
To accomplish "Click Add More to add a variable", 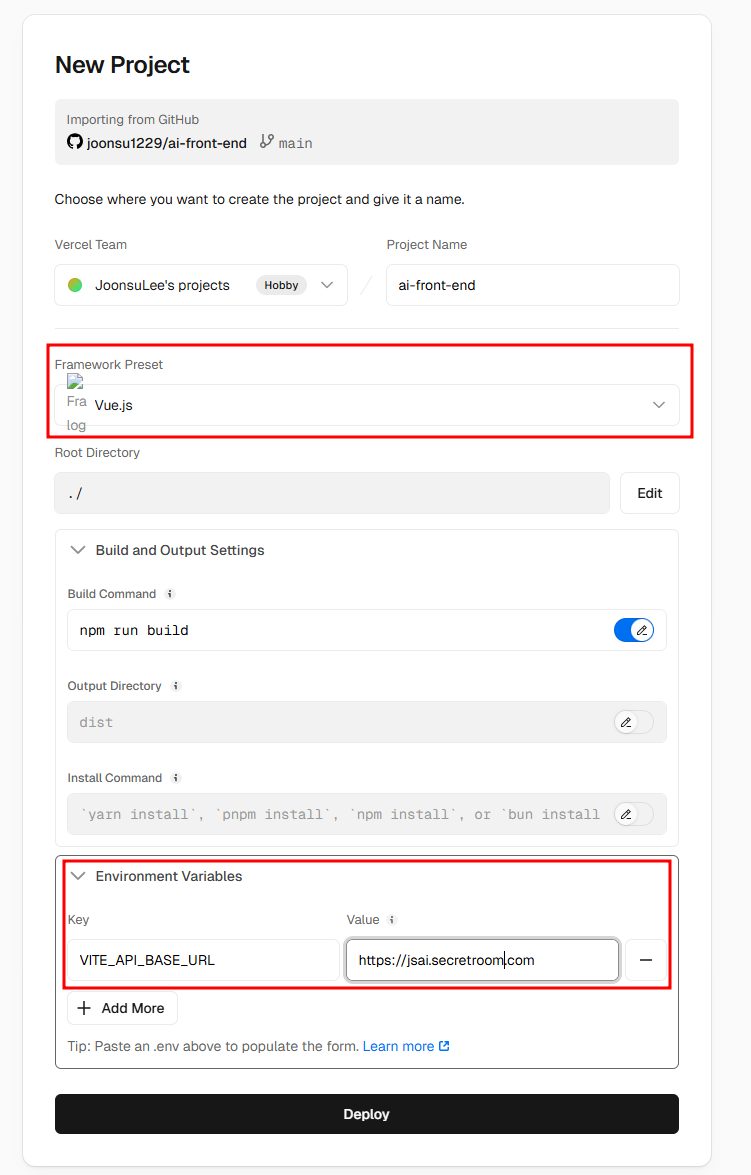I will pos(122,1008).
